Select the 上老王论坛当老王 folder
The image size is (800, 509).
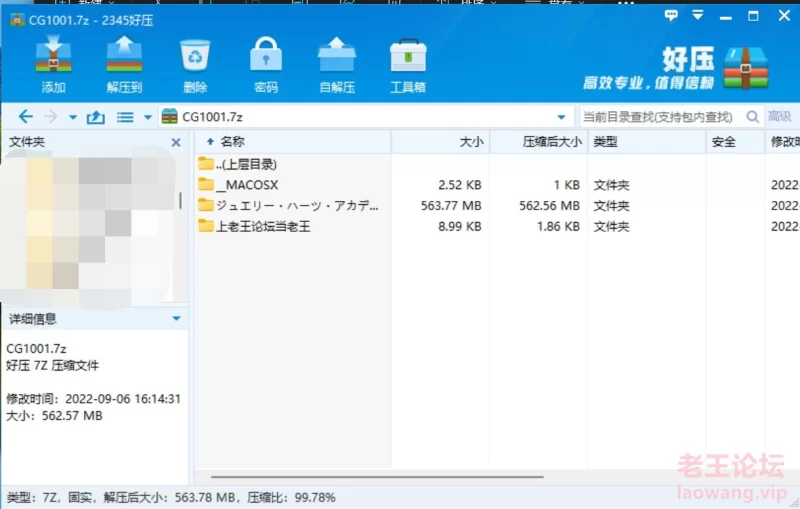[x=262, y=227]
